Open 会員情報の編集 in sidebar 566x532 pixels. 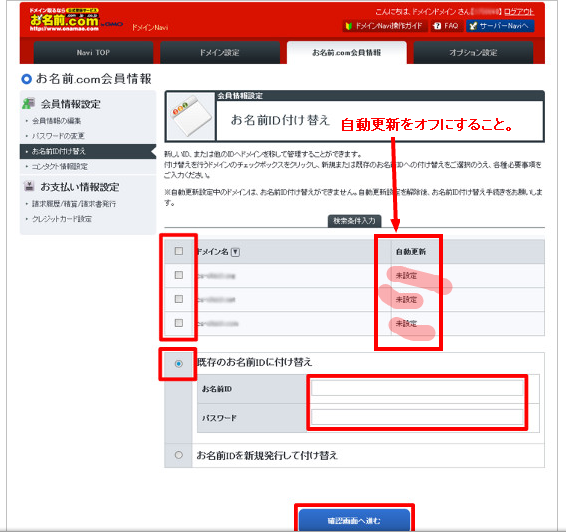pyautogui.click(x=56, y=121)
